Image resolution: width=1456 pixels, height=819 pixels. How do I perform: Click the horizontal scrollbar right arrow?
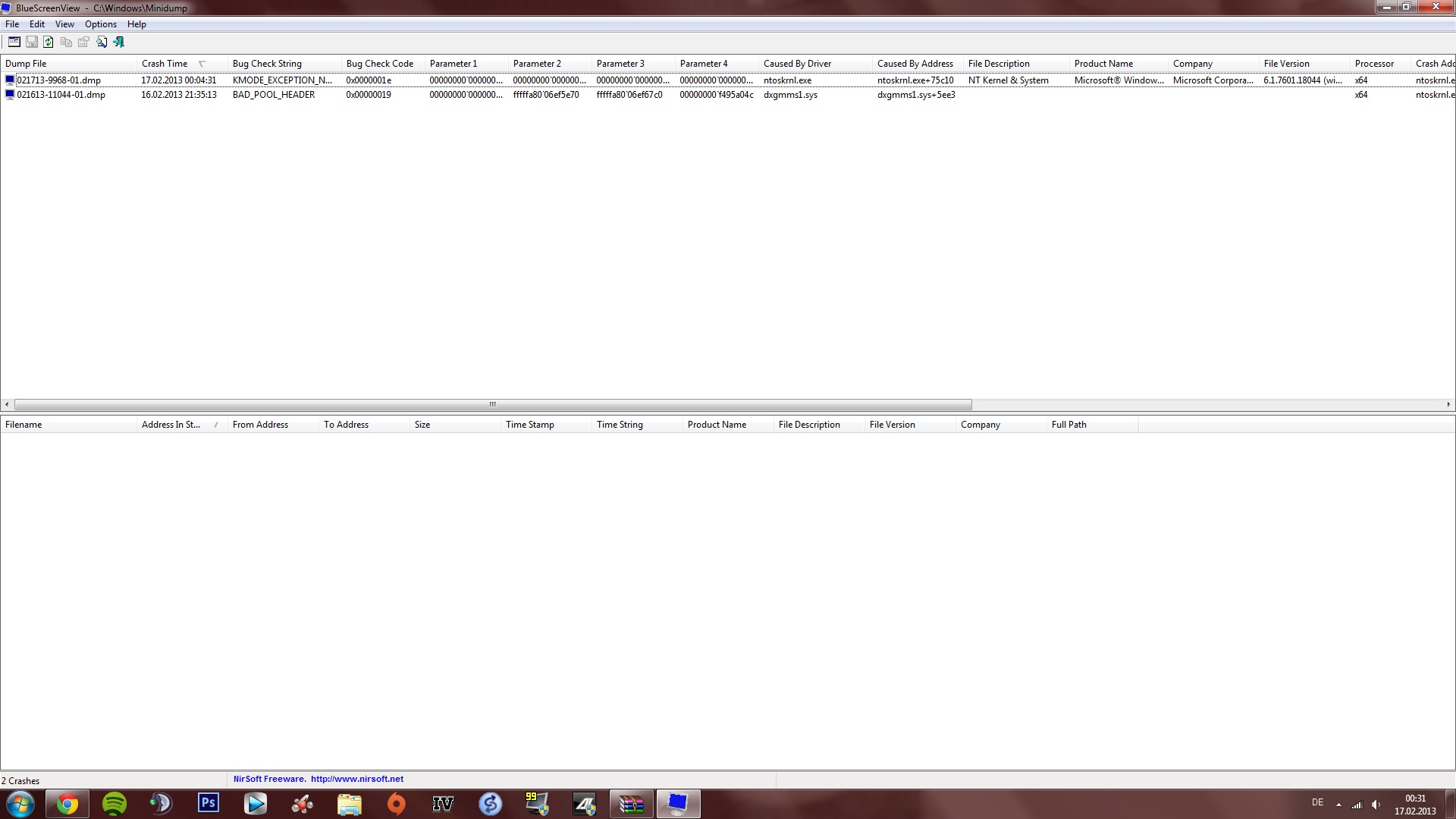click(1448, 405)
